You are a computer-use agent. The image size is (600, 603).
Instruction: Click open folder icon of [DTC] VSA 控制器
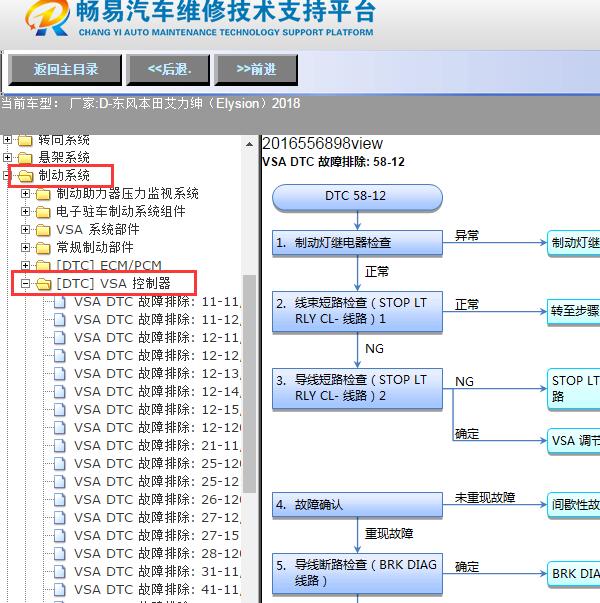point(43,284)
